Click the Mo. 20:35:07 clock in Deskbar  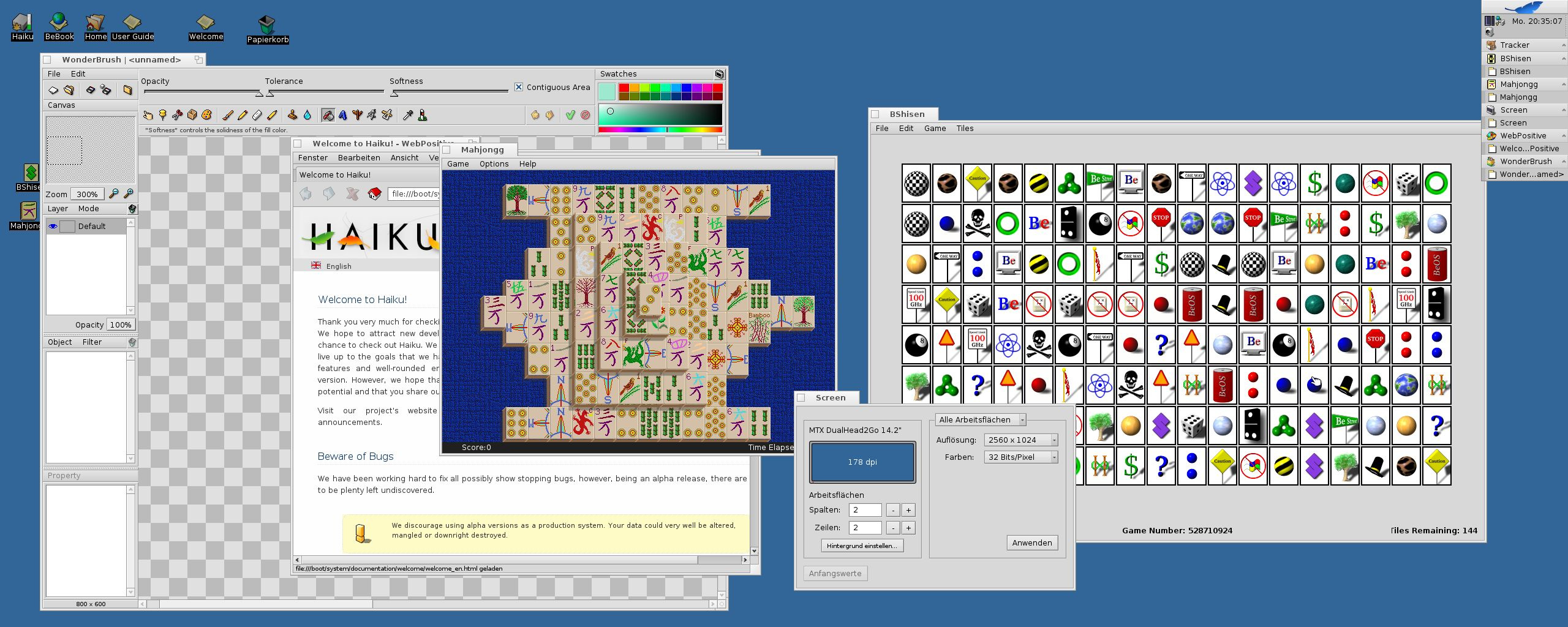[x=1537, y=21]
